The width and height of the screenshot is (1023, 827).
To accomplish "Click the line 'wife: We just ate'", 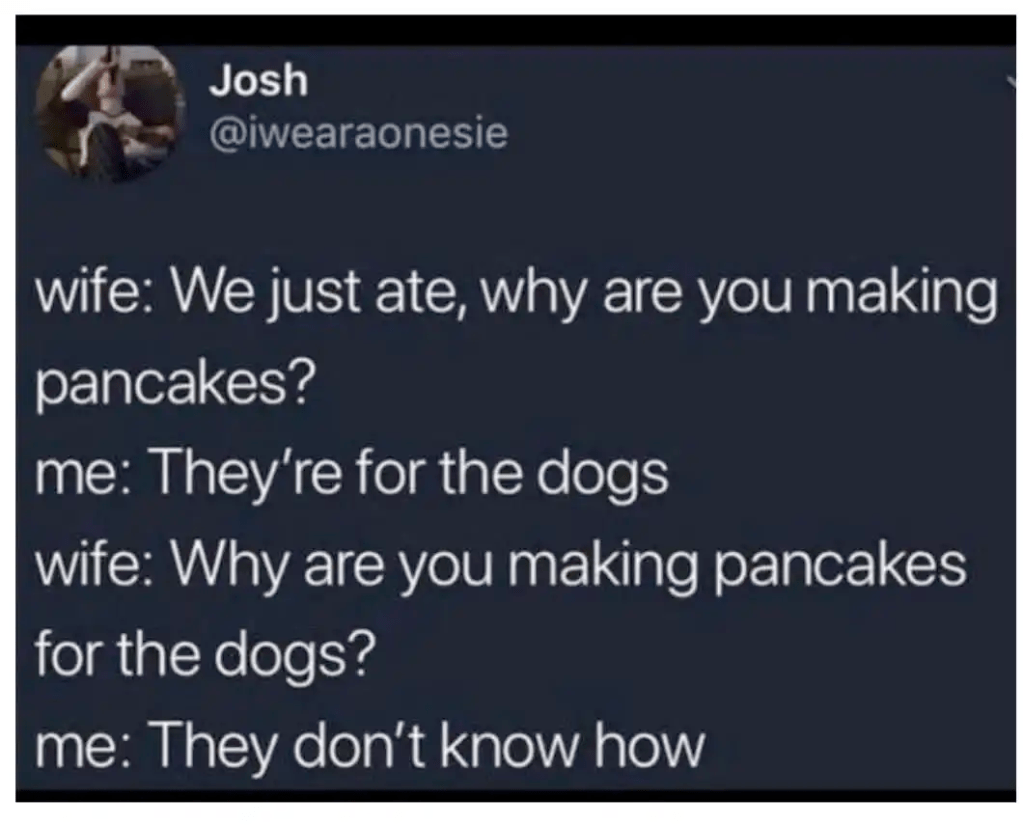I will 516,295.
